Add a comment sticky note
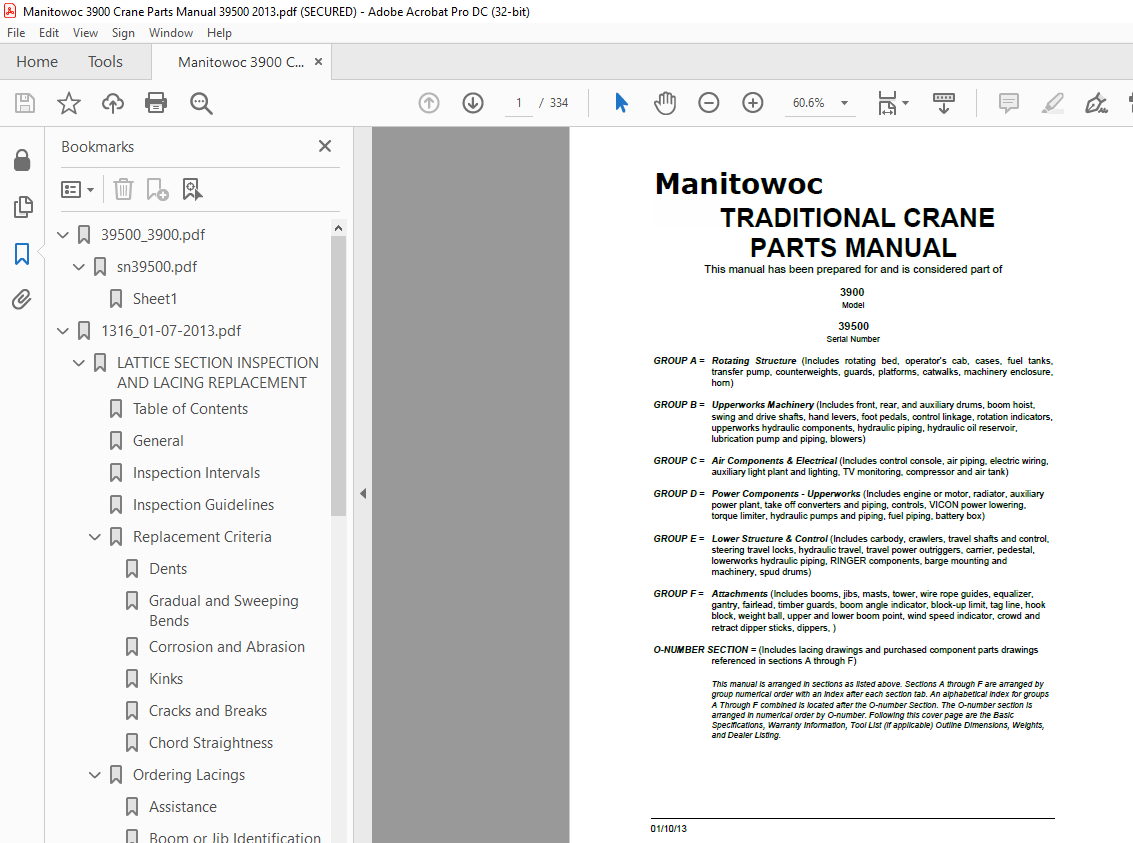 tap(1009, 103)
